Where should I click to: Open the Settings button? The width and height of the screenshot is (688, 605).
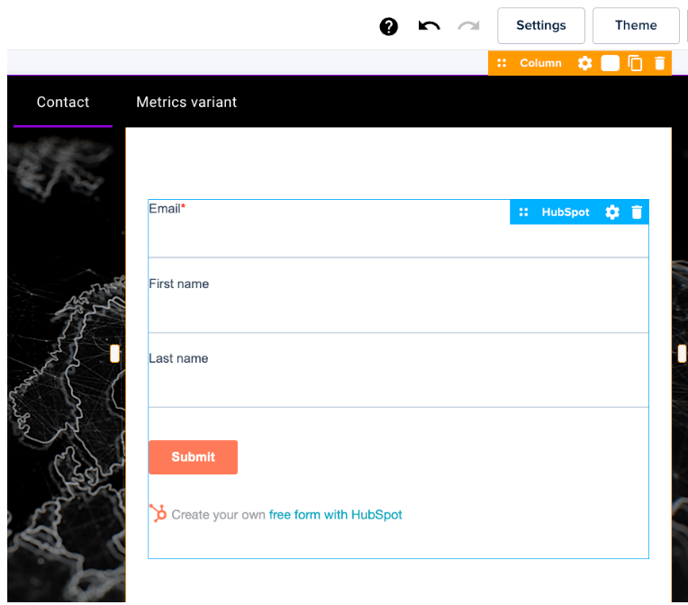541,26
